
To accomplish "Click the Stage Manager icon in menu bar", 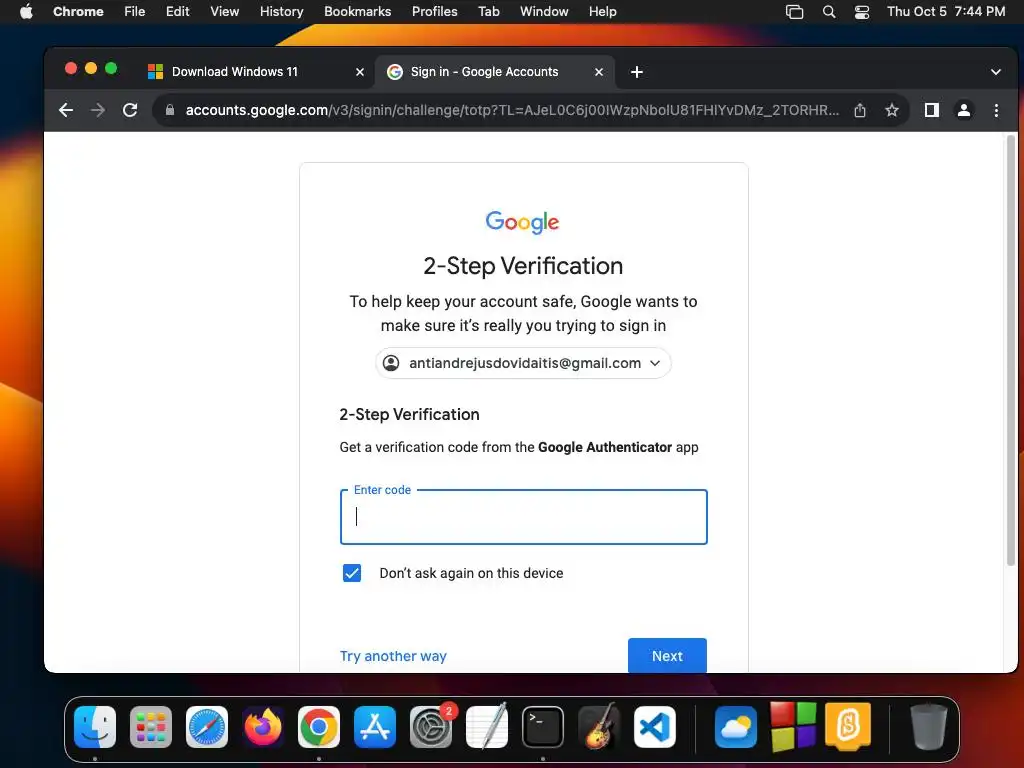I will click(794, 11).
